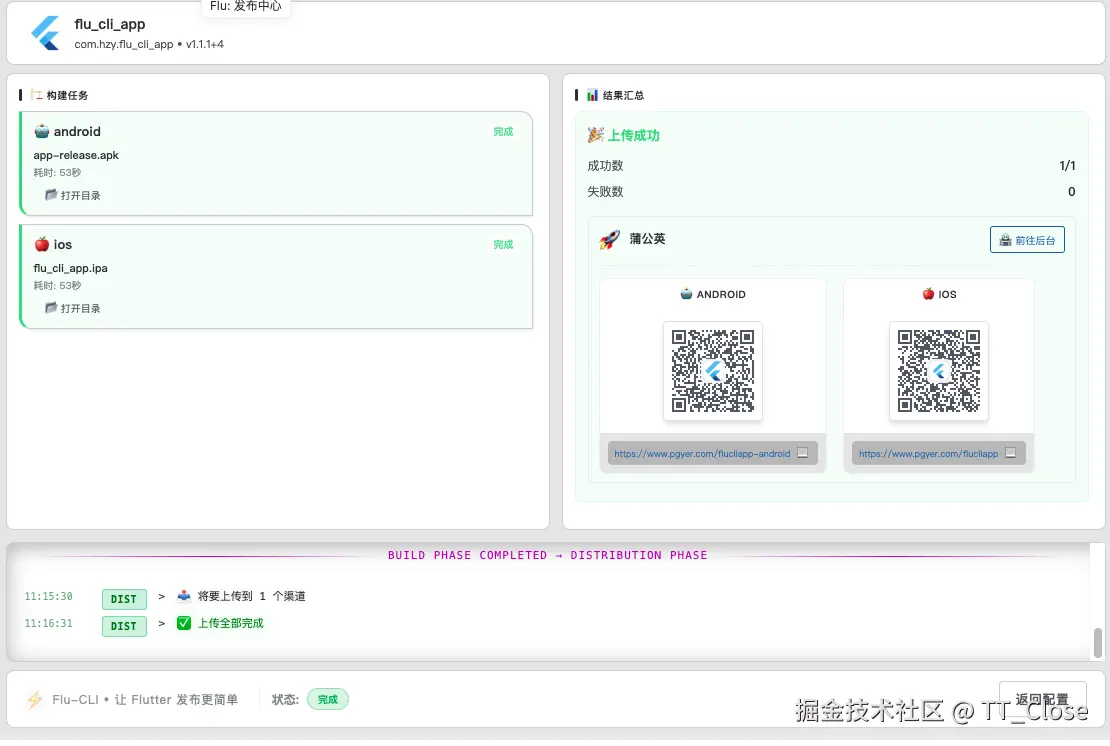Viewport: 1110px width, 746px height.
Task: Click the ios task 完成 status label
Action: [x=503, y=245]
